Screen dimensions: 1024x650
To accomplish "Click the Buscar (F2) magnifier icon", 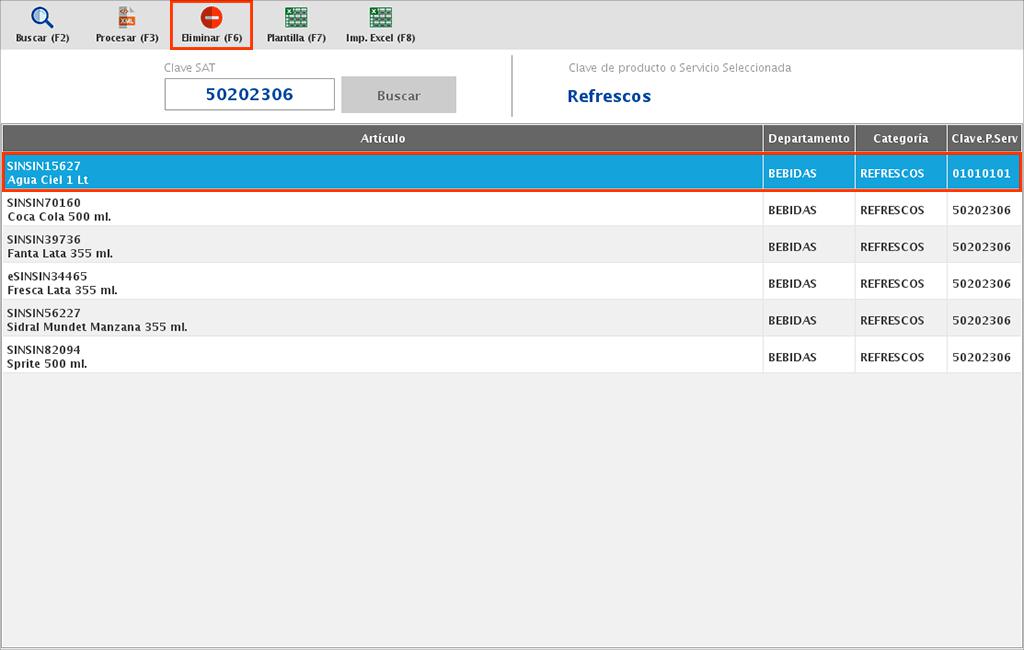I will point(42,18).
